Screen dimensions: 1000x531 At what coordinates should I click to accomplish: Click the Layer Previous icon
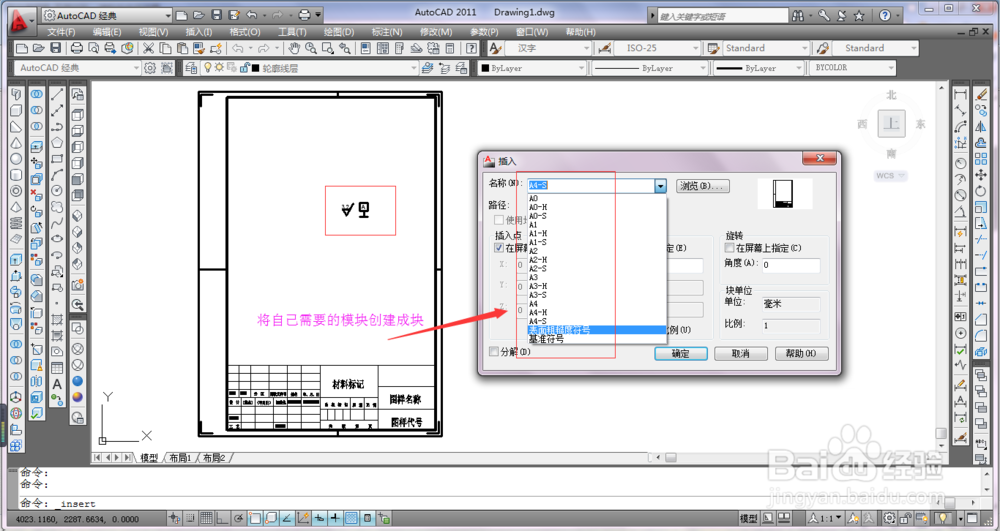point(445,68)
